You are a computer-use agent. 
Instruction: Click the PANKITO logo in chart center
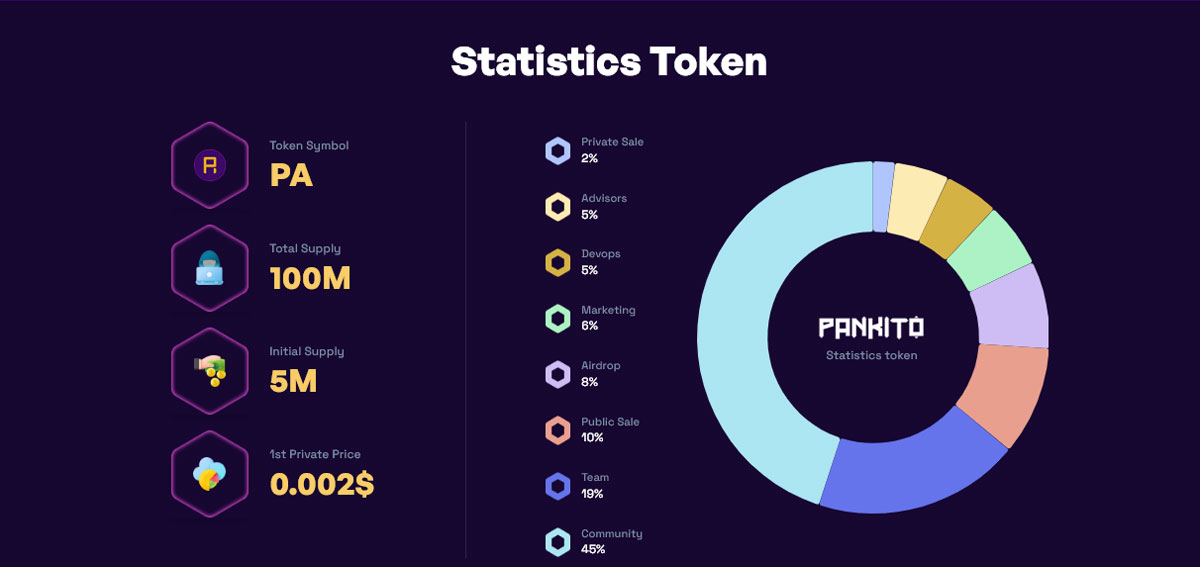point(871,327)
